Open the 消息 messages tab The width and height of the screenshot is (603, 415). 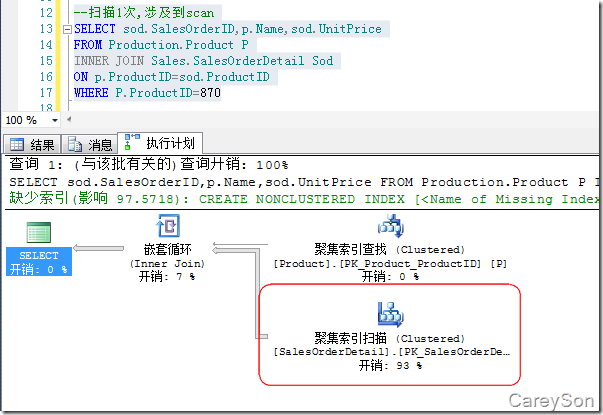pyautogui.click(x=90, y=145)
